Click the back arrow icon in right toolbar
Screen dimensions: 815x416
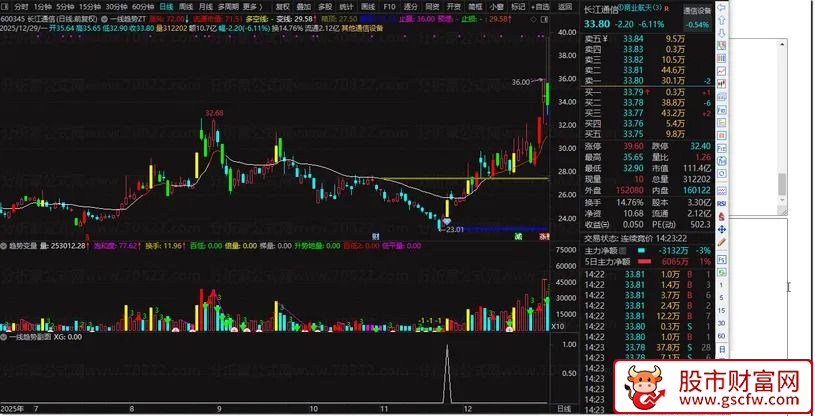[722, 8]
